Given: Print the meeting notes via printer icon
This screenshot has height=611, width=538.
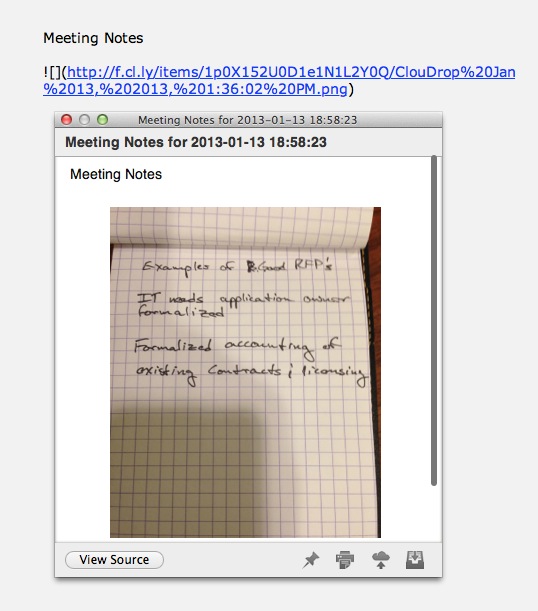Looking at the screenshot, I should (x=345, y=560).
